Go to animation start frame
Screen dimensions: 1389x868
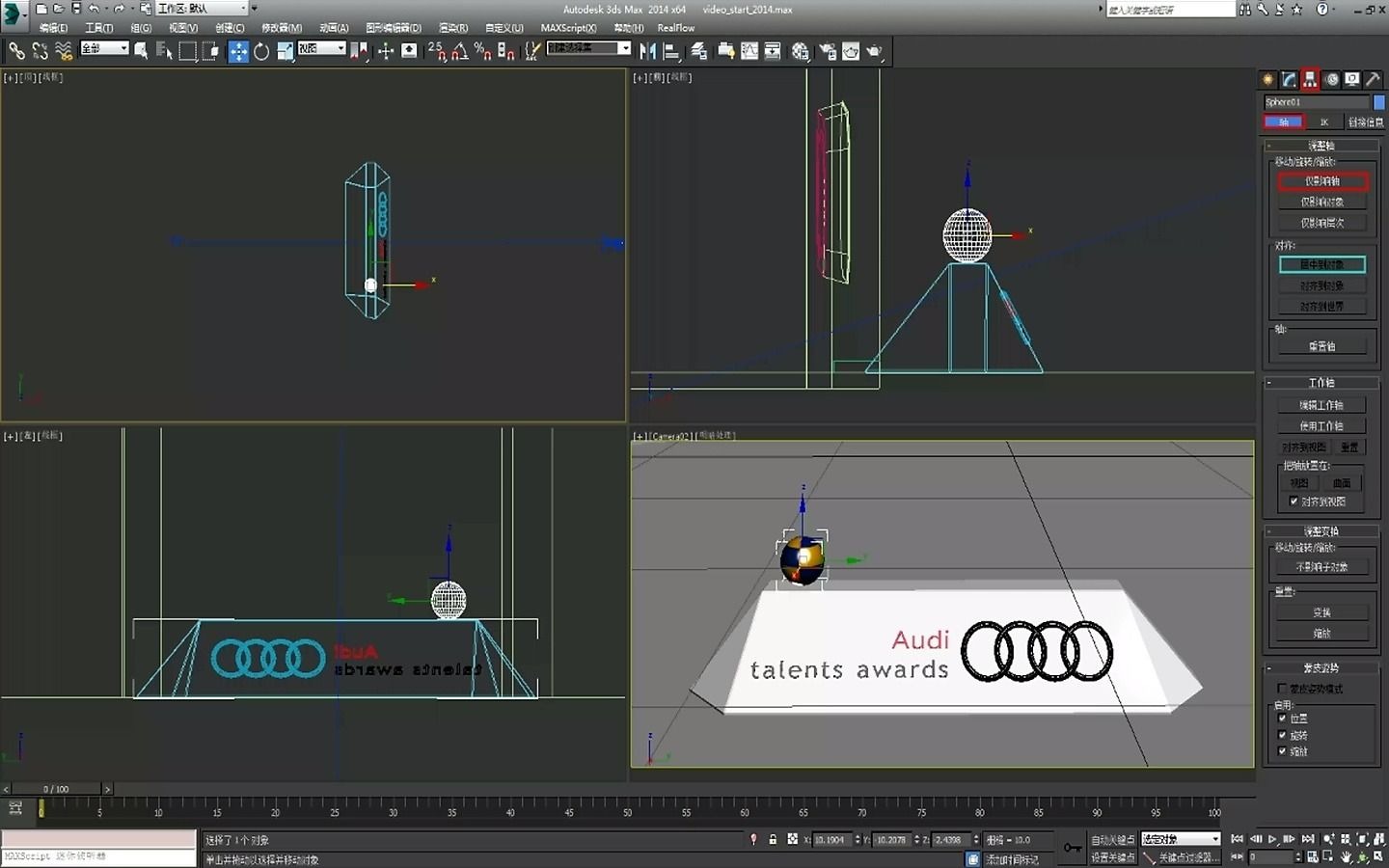point(1237,839)
